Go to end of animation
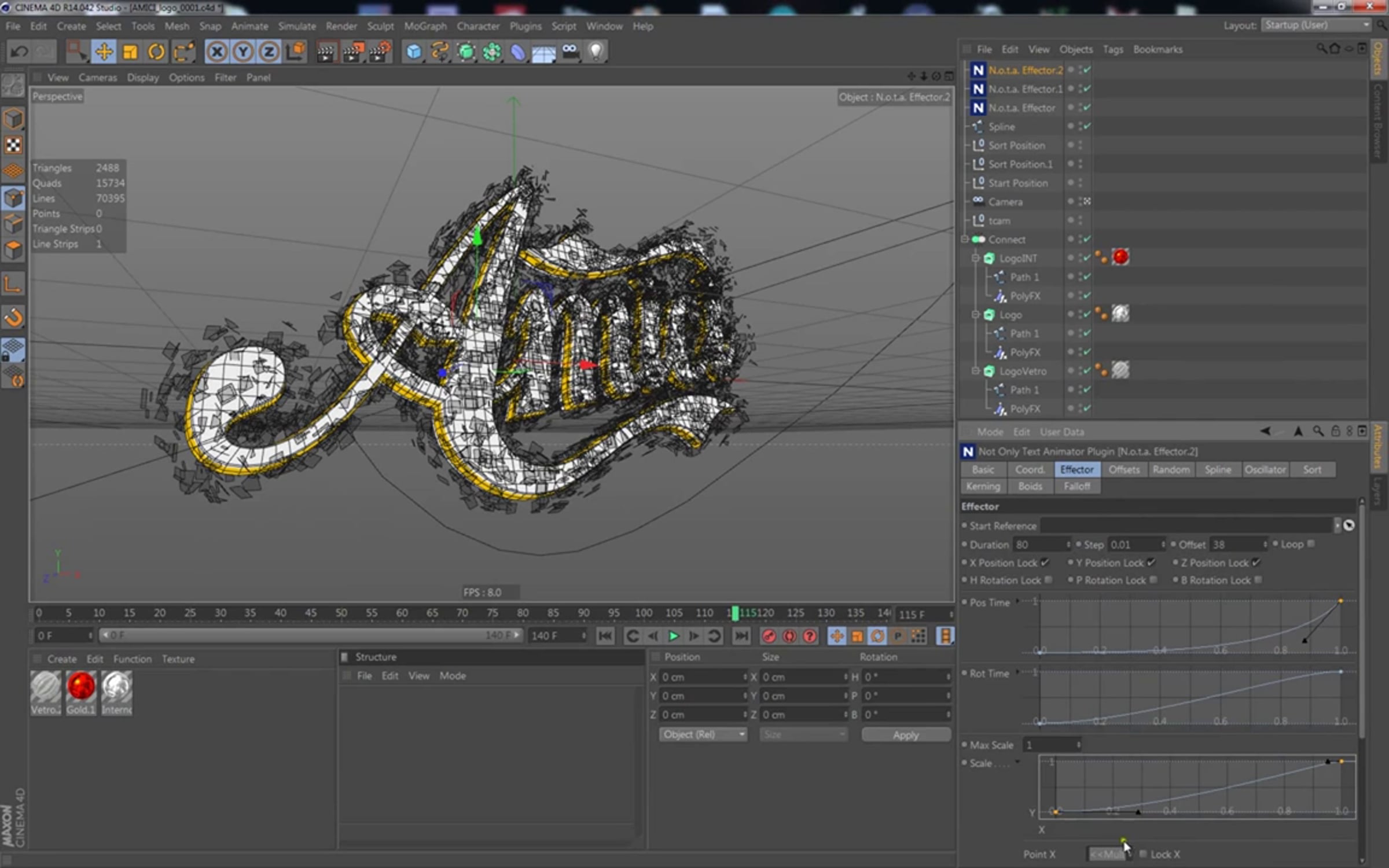This screenshot has width=1389, height=868. pyautogui.click(x=741, y=636)
